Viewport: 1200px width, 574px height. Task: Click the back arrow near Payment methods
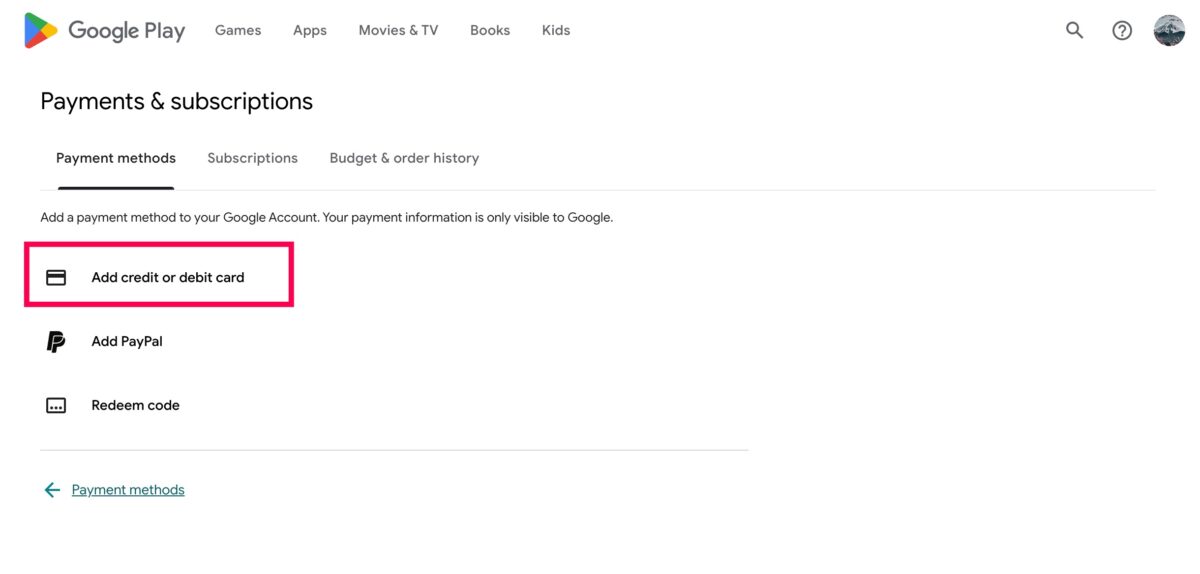[52, 490]
